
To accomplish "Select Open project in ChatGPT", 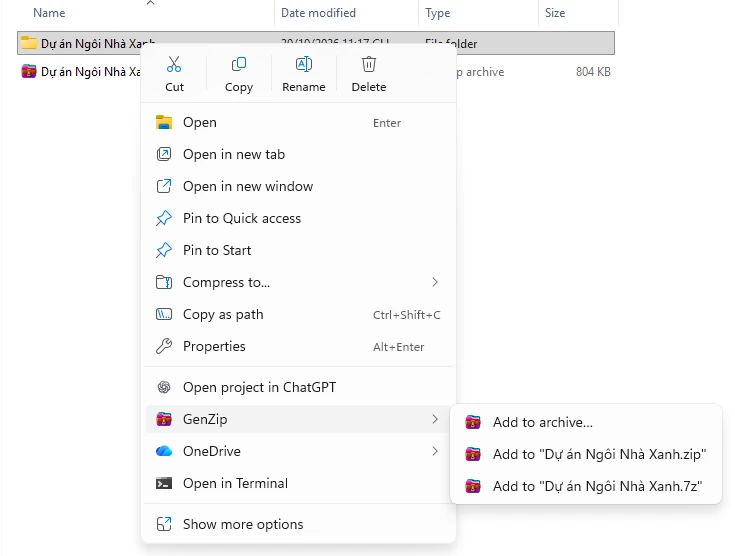I will (x=299, y=387).
